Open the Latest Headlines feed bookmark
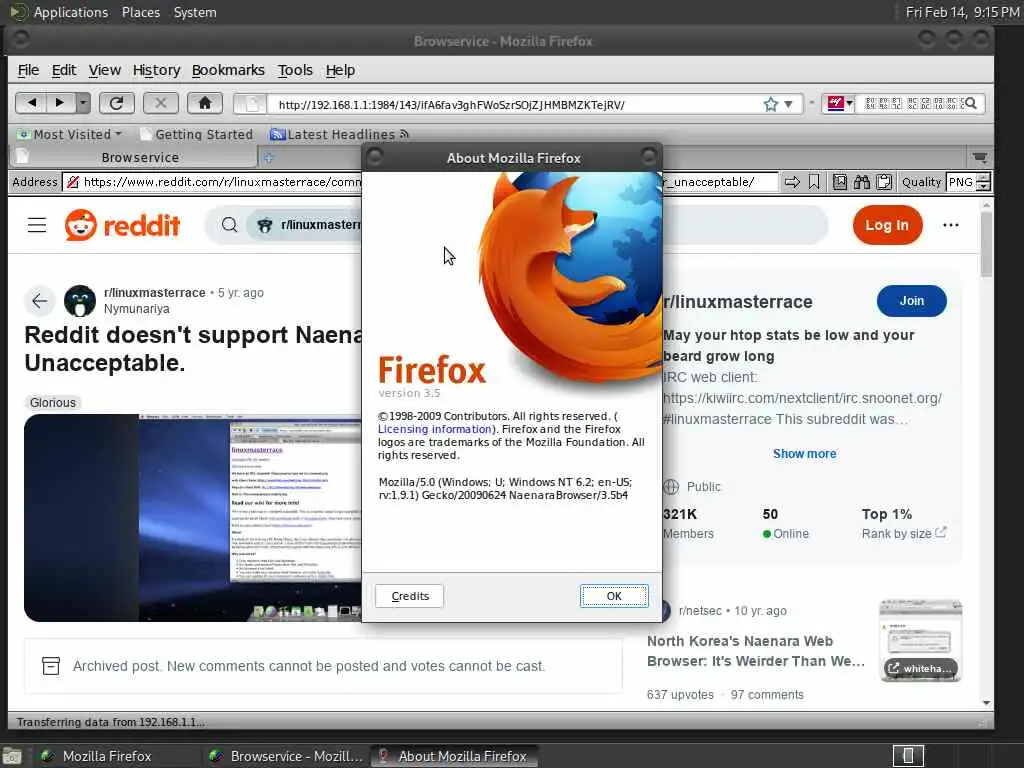This screenshot has width=1024, height=768. (x=340, y=135)
